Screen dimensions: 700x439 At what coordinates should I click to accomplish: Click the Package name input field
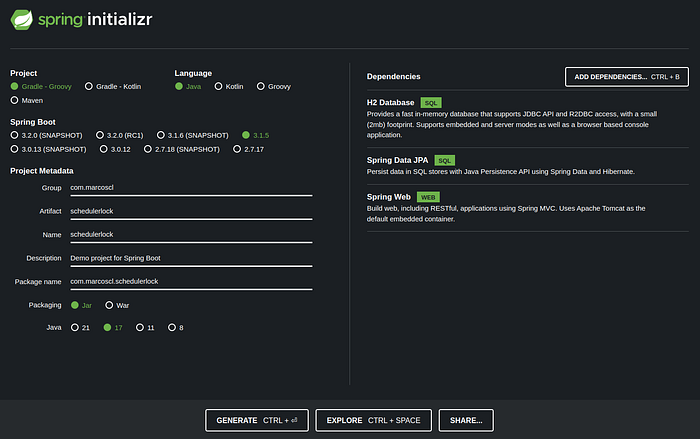[x=191, y=282]
